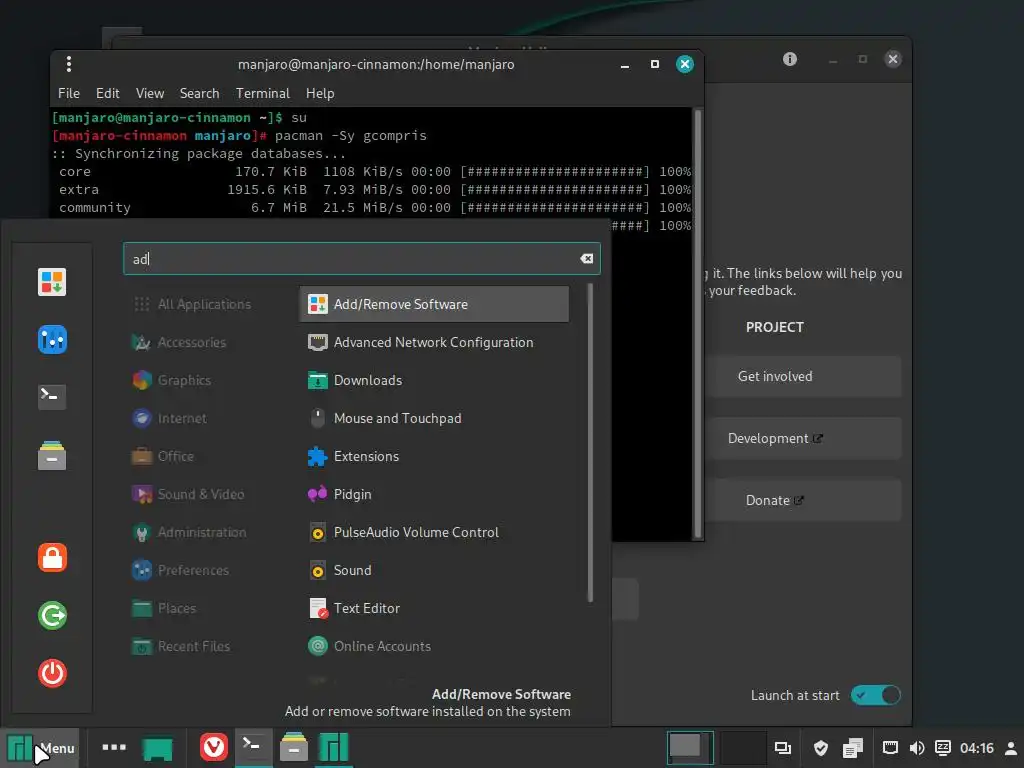Click the file manager launcher in the panel
Viewport: 1024px width, 768px height.
coord(294,748)
